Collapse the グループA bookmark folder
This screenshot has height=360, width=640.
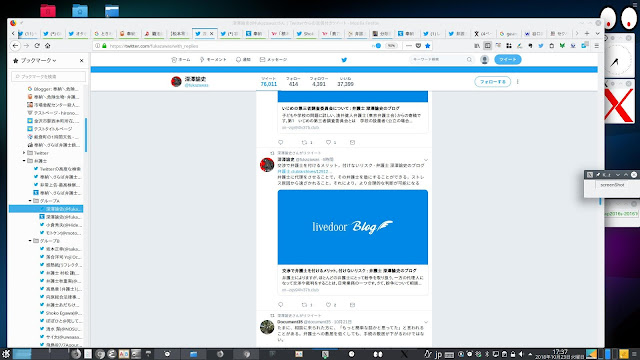30,201
